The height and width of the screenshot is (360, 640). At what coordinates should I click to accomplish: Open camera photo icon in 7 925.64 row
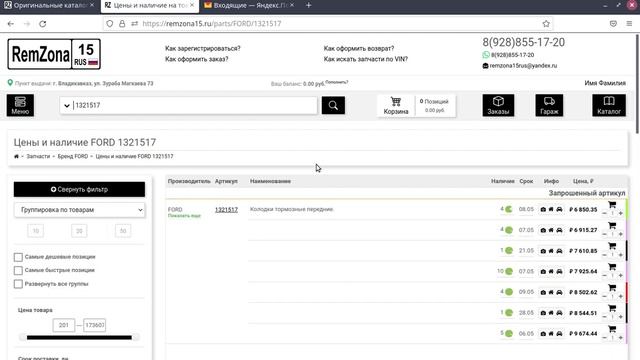543,271
